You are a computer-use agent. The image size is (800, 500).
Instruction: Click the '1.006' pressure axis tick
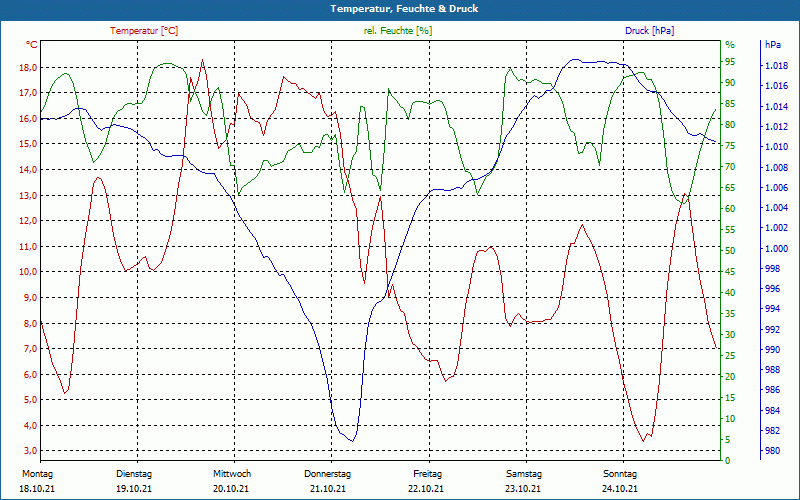click(776, 188)
